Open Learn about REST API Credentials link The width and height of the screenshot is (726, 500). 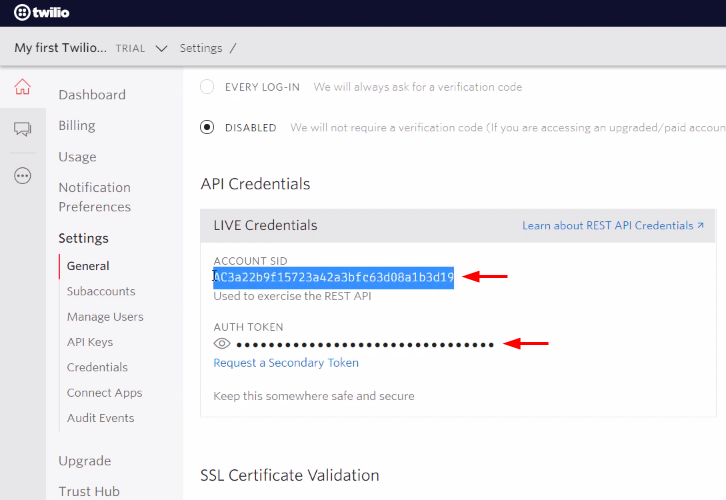tap(613, 225)
